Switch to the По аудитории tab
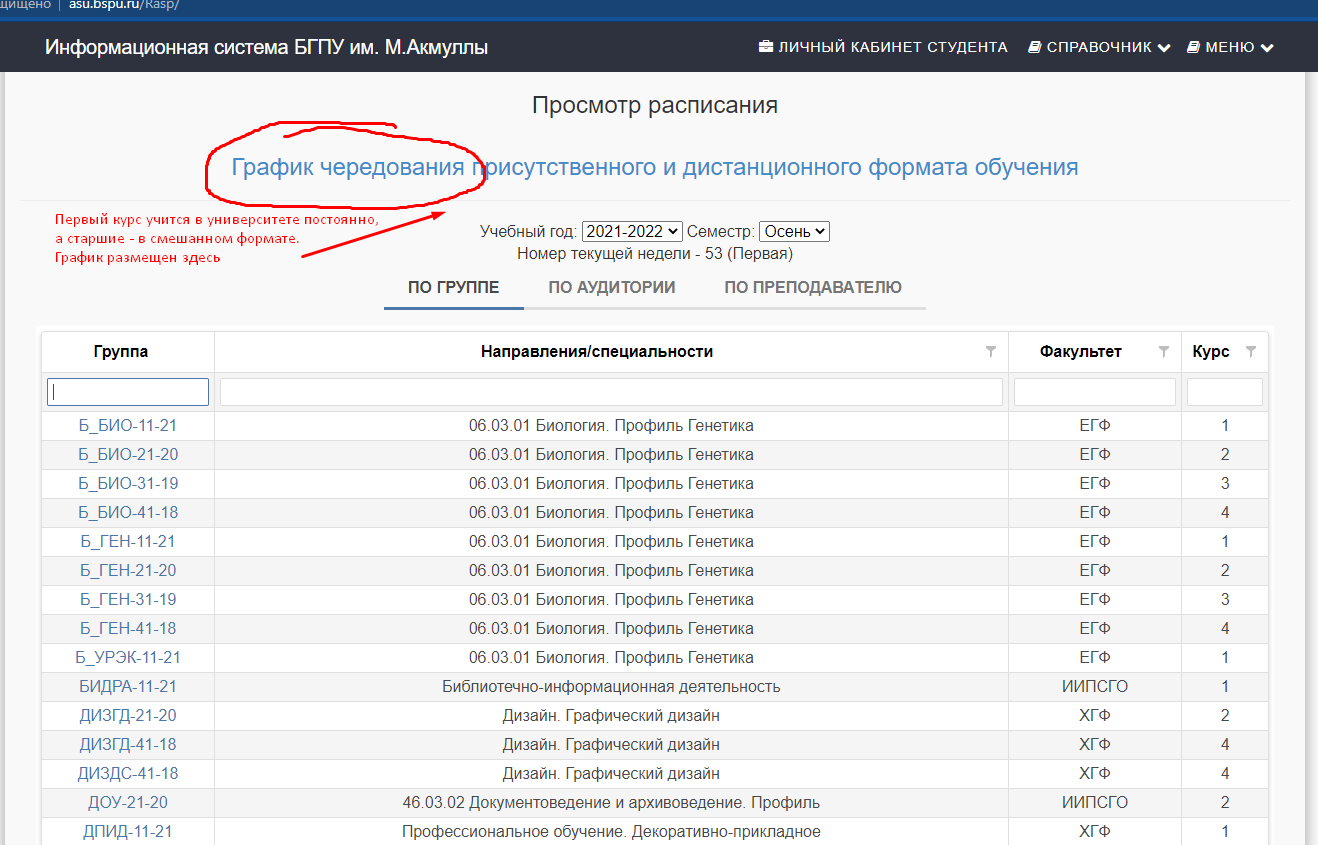Image resolution: width=1318 pixels, height=845 pixels. click(611, 288)
